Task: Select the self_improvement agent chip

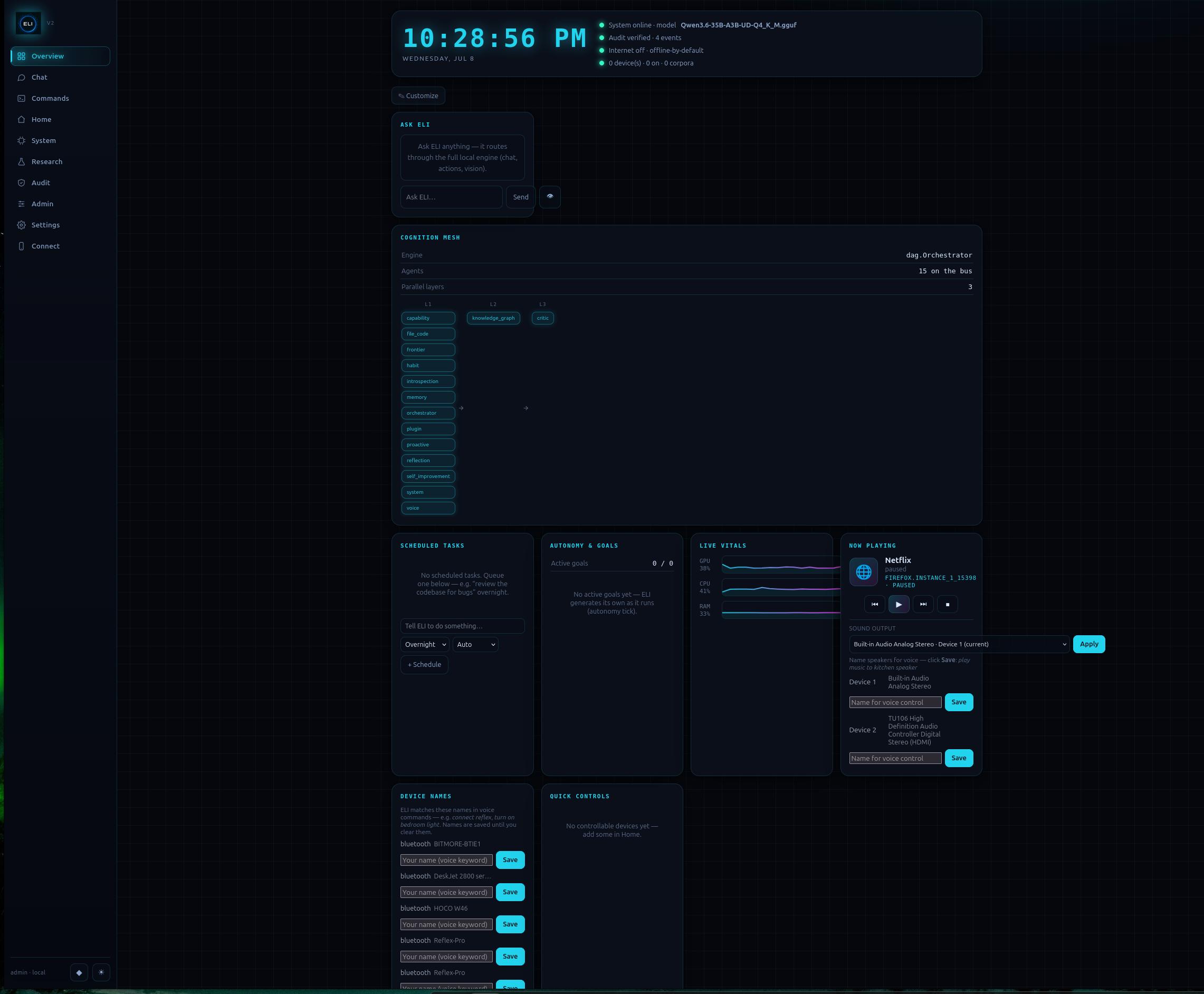Action: (x=428, y=476)
